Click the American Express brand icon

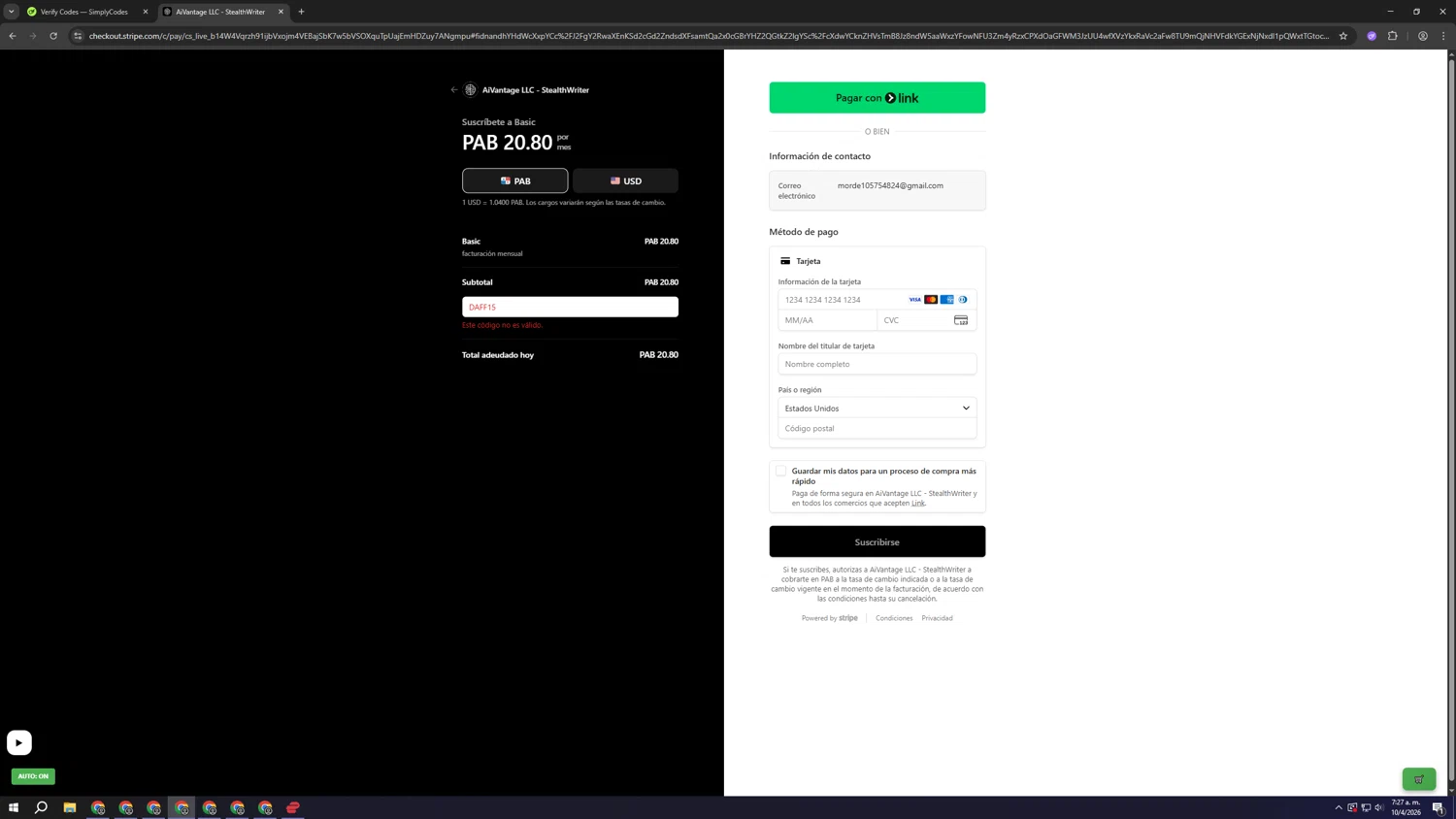tap(947, 300)
